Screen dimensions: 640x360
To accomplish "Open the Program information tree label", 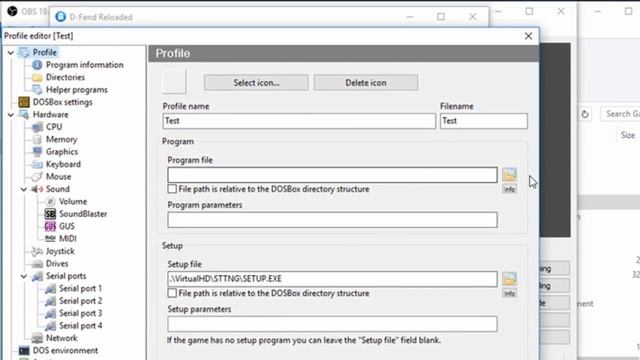I will point(84,65).
